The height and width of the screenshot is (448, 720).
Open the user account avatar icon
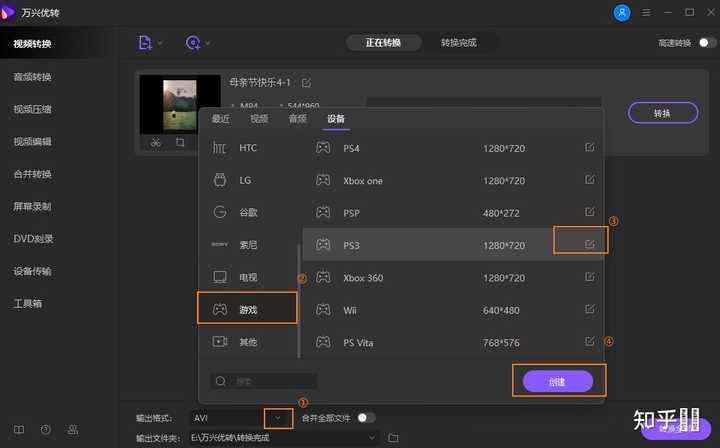622,12
